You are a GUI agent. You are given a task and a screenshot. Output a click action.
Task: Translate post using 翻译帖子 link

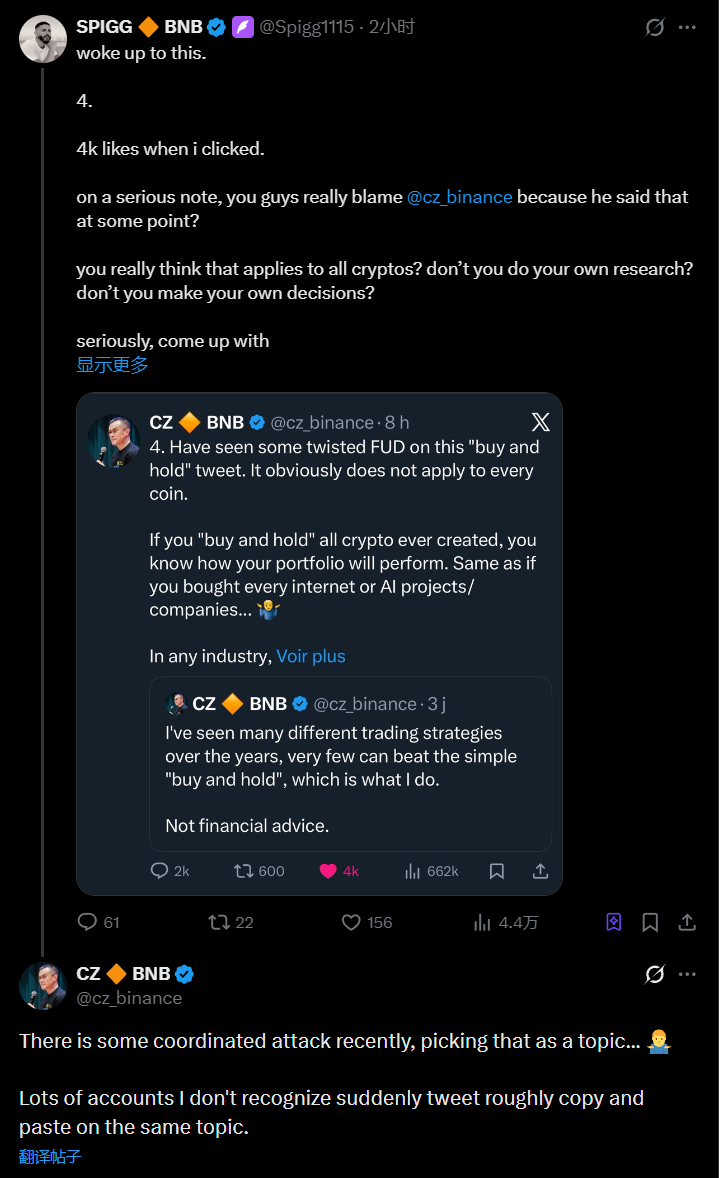(50, 1157)
